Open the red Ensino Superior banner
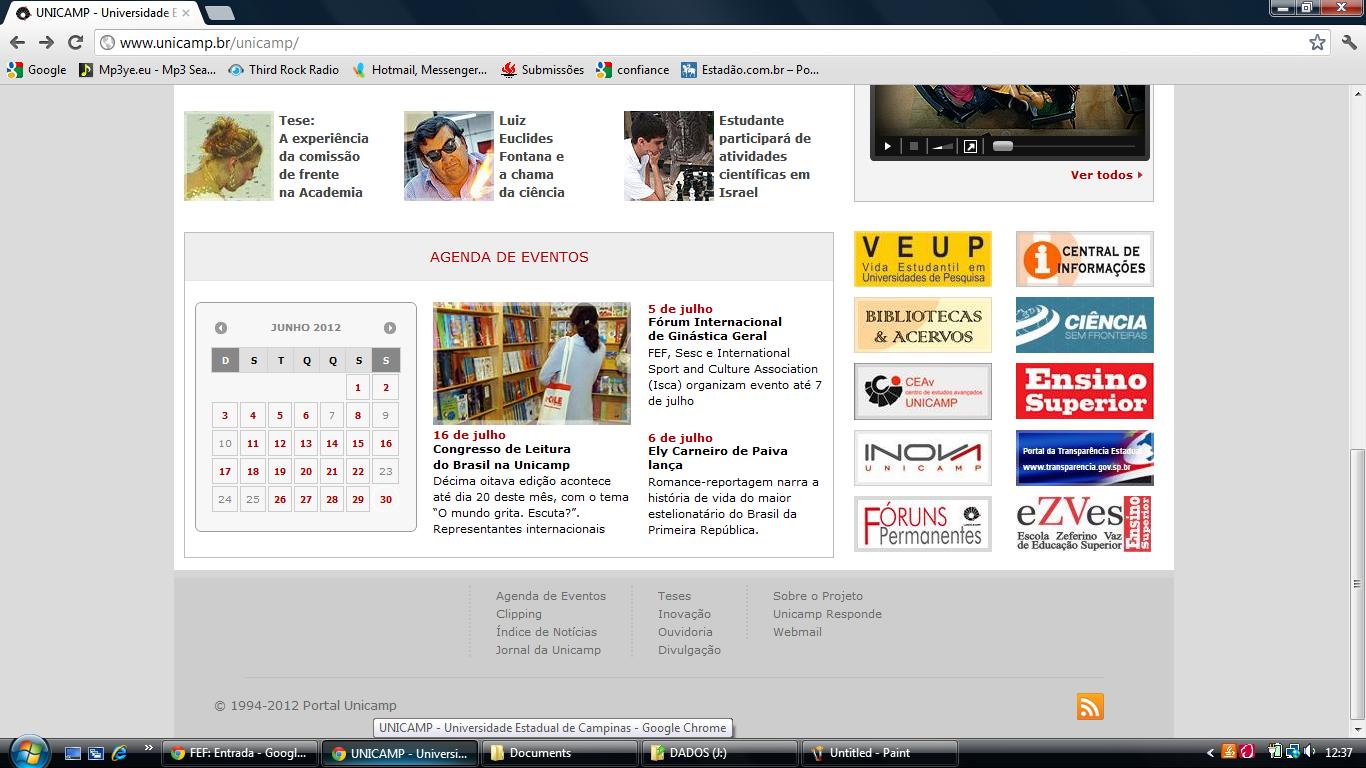Screen dimensions: 1366x768 tap(1084, 391)
